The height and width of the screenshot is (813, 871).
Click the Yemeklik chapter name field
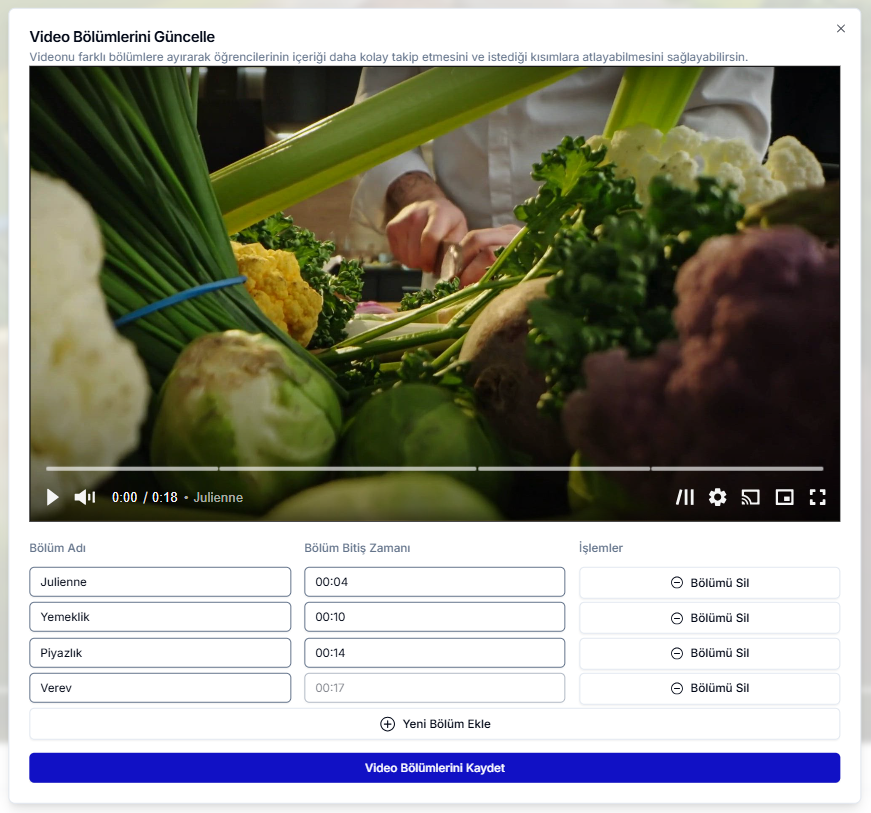click(x=160, y=617)
